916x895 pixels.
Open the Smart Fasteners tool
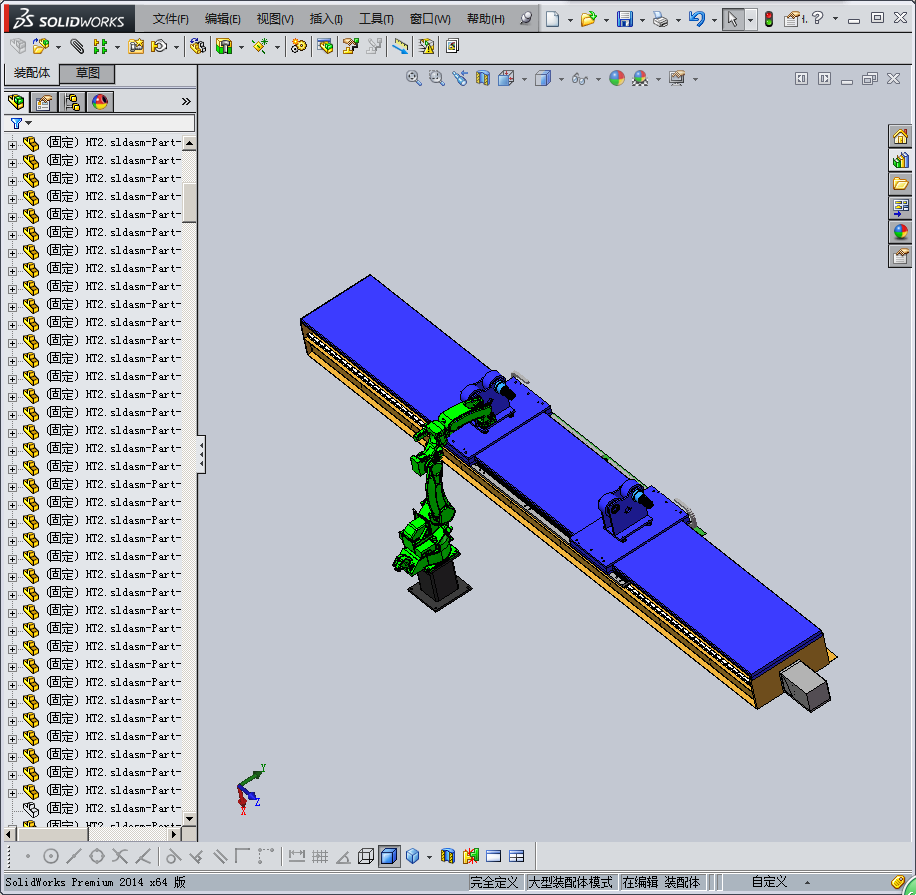[136, 46]
